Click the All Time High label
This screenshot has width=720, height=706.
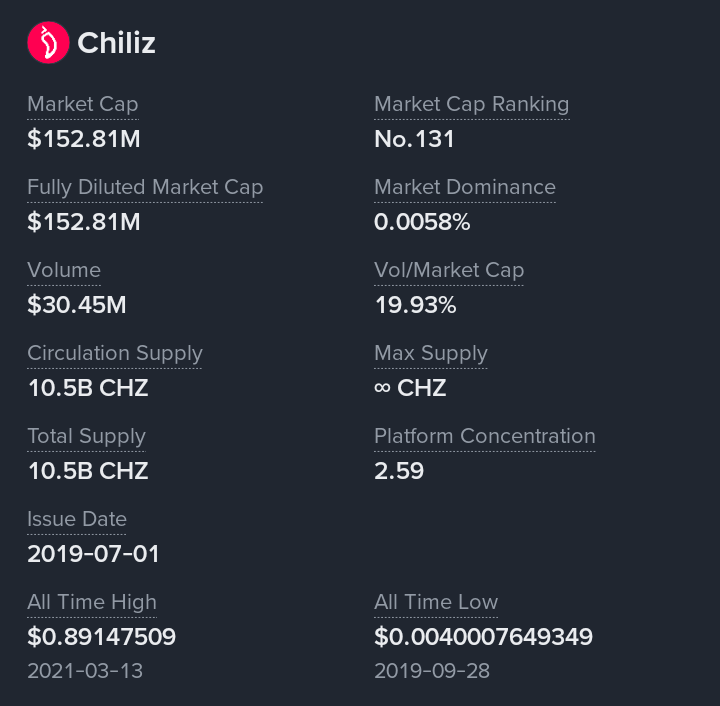[x=92, y=602]
